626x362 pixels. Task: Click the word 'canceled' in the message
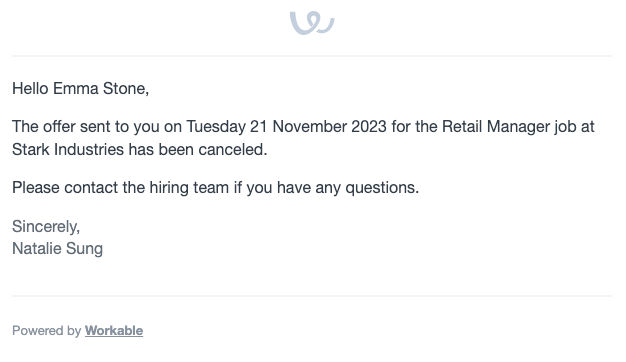point(231,149)
